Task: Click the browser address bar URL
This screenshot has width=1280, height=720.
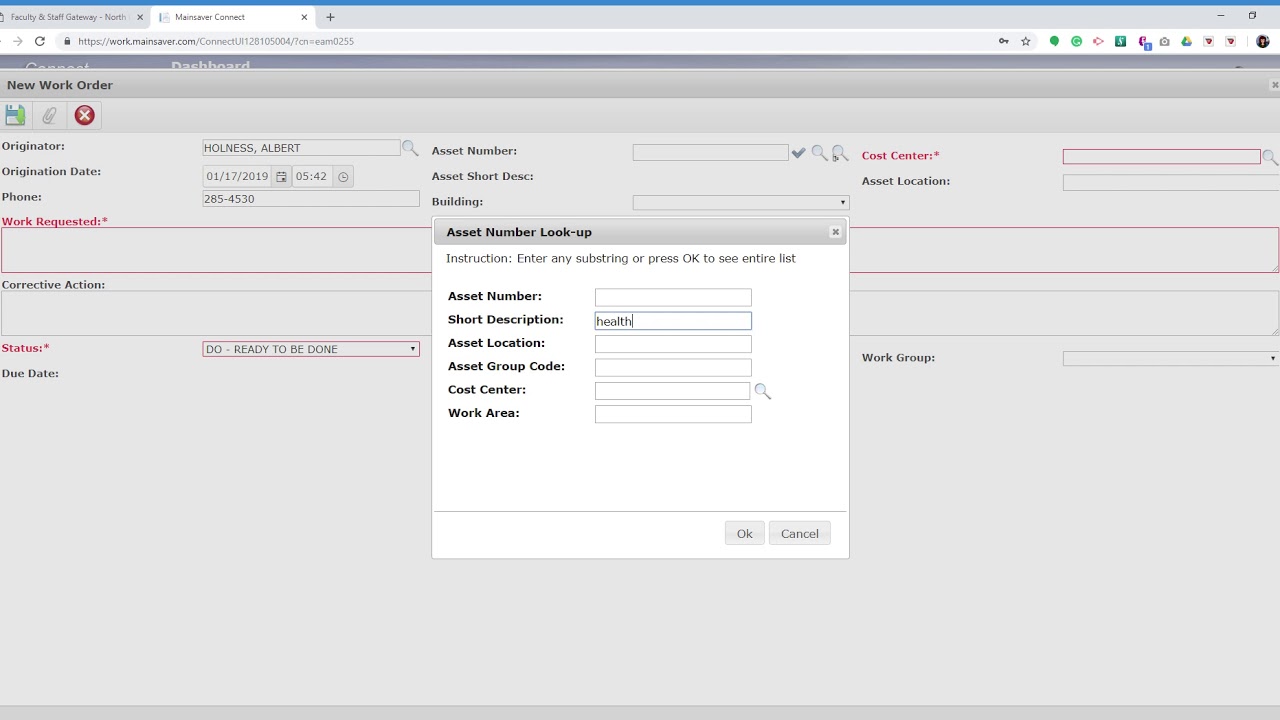Action: tap(216, 41)
